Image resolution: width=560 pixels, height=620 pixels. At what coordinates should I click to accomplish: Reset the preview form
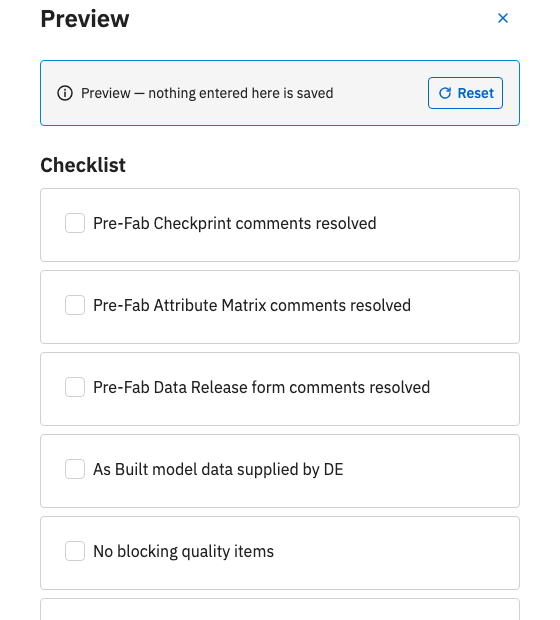(x=465, y=93)
